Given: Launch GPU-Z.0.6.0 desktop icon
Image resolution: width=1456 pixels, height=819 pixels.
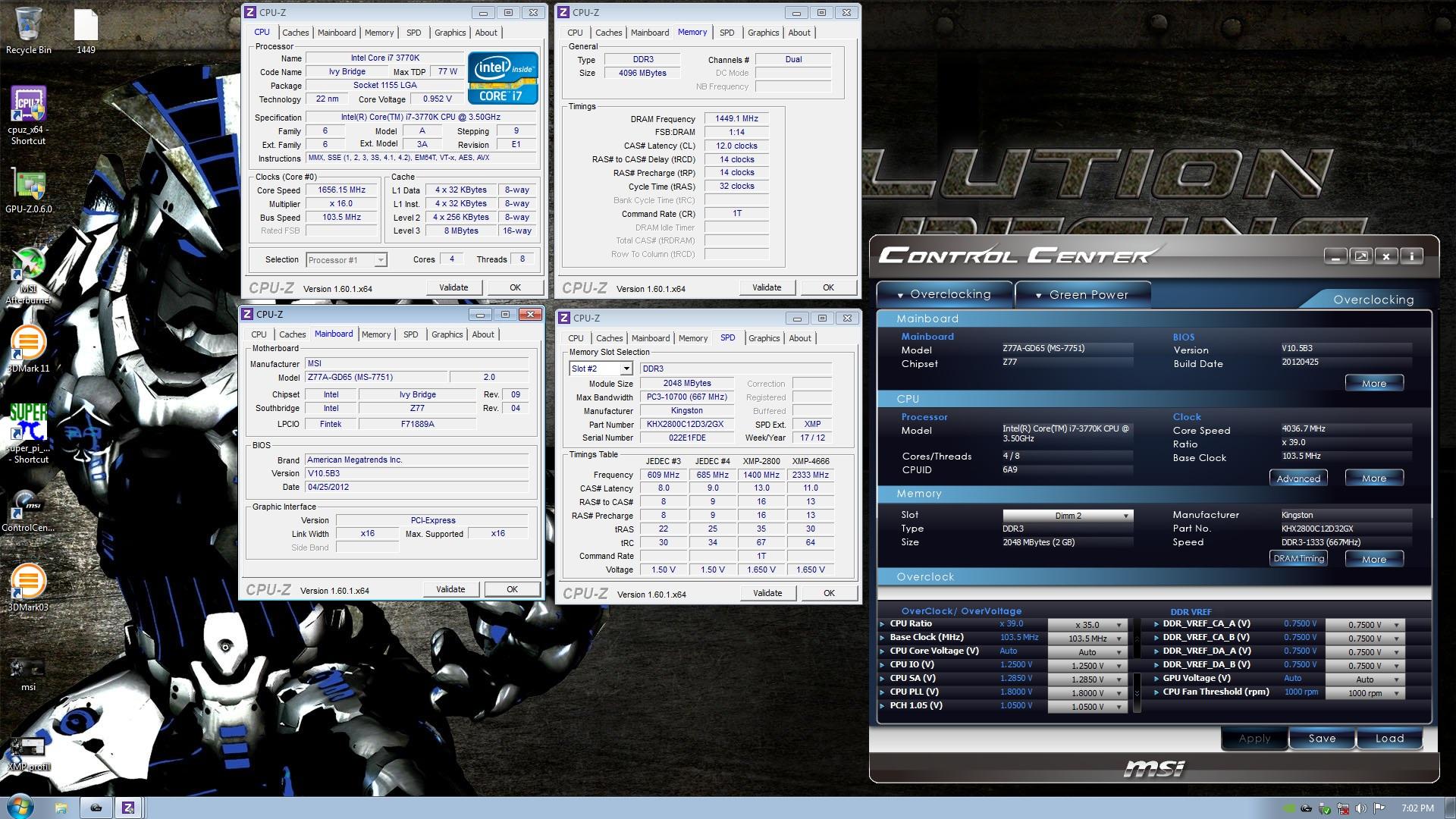Looking at the screenshot, I should 28,191.
